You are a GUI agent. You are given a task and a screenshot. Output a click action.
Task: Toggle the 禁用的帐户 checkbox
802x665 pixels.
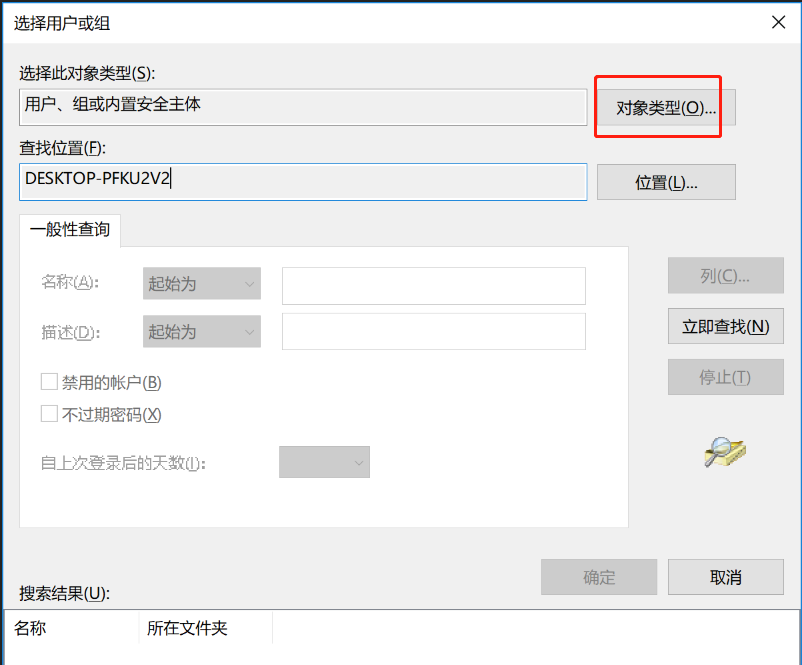click(x=49, y=382)
